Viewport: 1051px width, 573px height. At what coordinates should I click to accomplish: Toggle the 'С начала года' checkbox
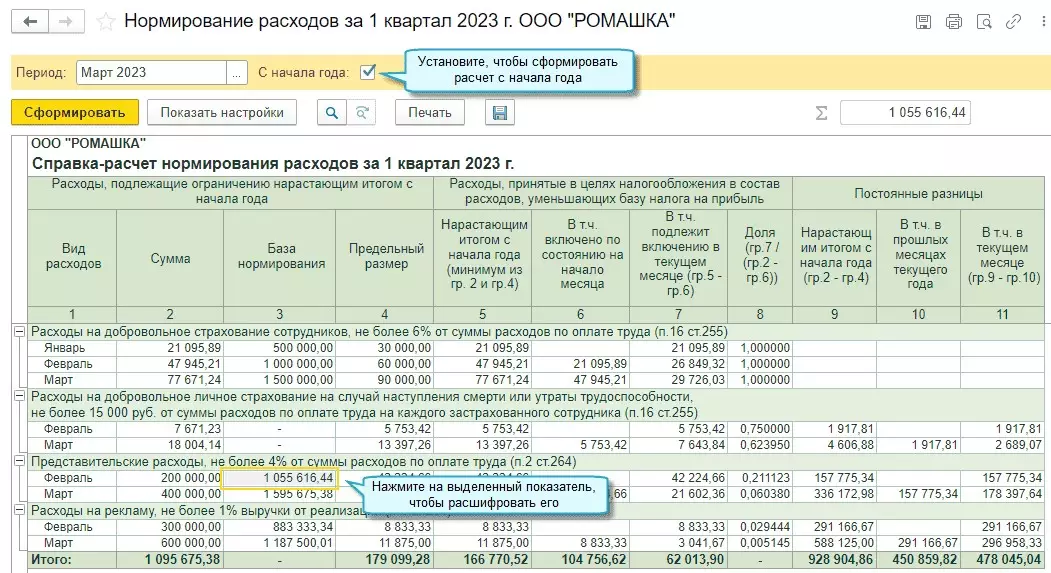[367, 72]
